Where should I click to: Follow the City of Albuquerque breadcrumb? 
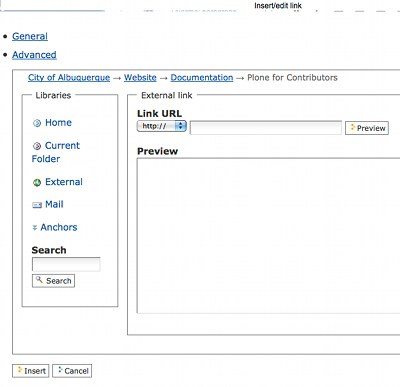69,78
